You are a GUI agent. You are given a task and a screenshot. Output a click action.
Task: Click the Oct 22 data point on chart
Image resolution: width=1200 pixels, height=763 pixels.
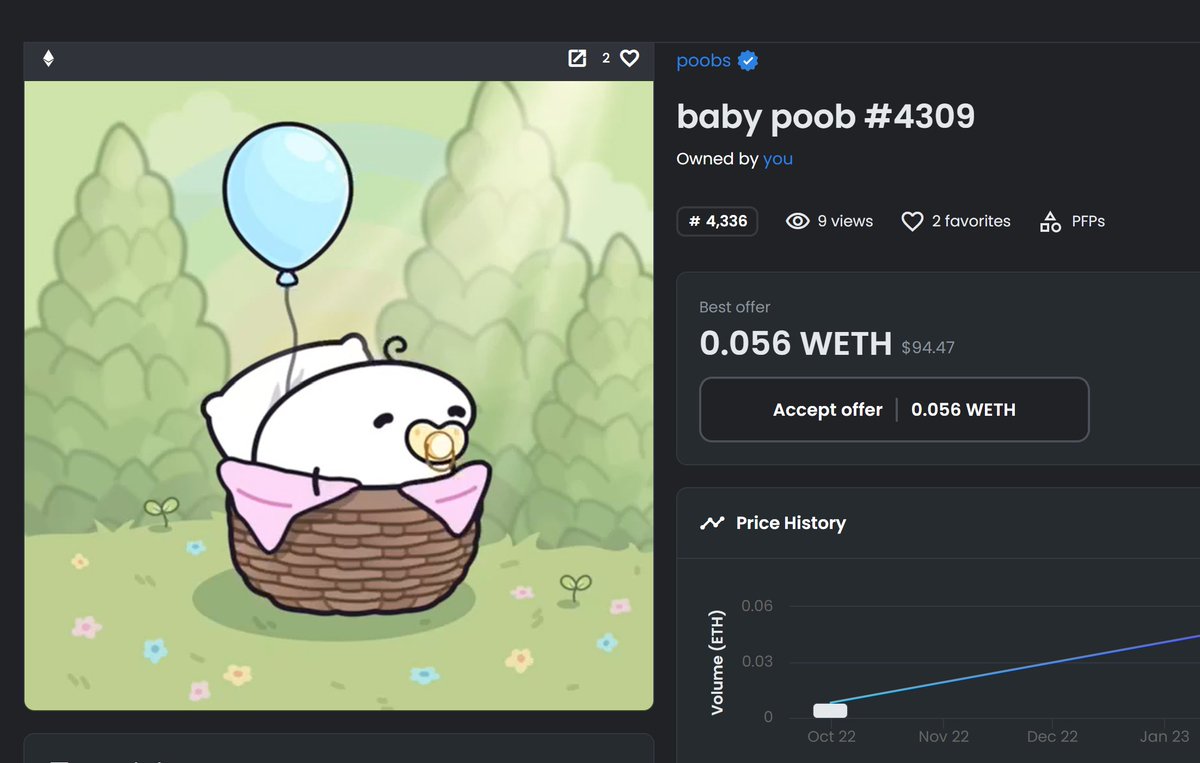click(830, 711)
